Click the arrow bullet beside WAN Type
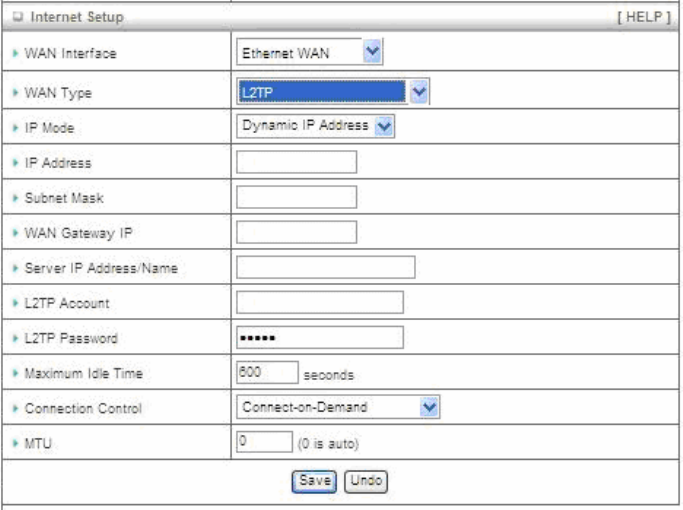 pyautogui.click(x=16, y=92)
